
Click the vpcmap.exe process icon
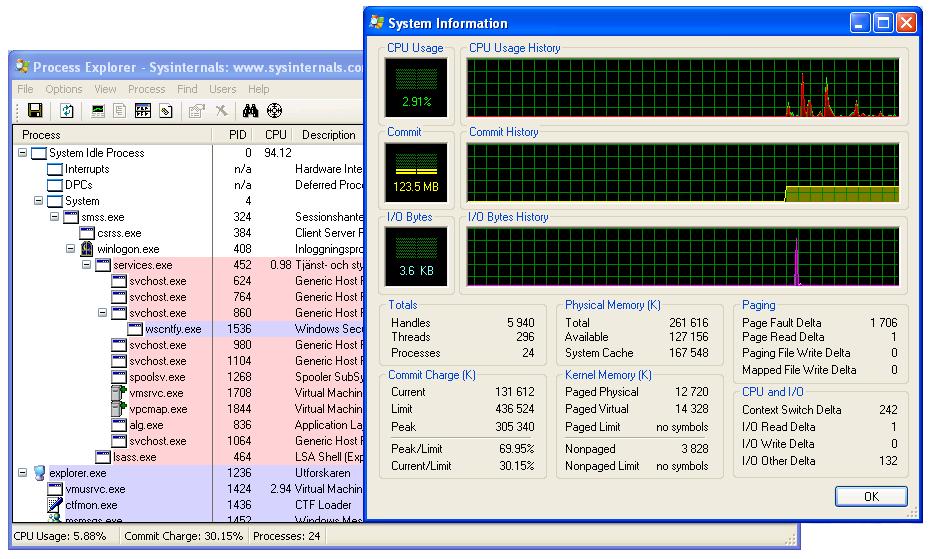[x=119, y=409]
